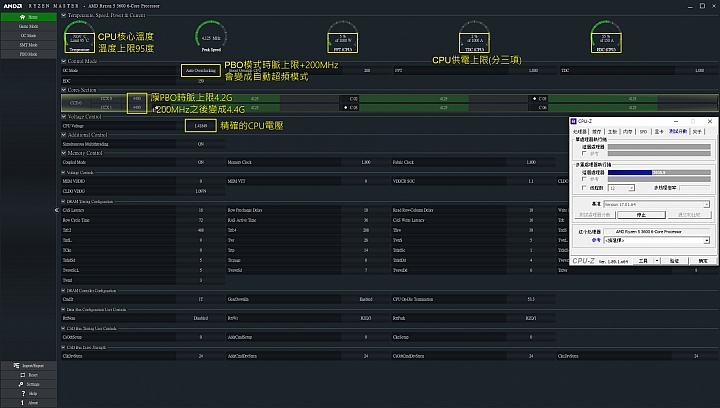Image resolution: width=720 pixels, height=408 pixels.
Task: Click the arrow beside CPU-Z Tools button
Action: [657, 261]
